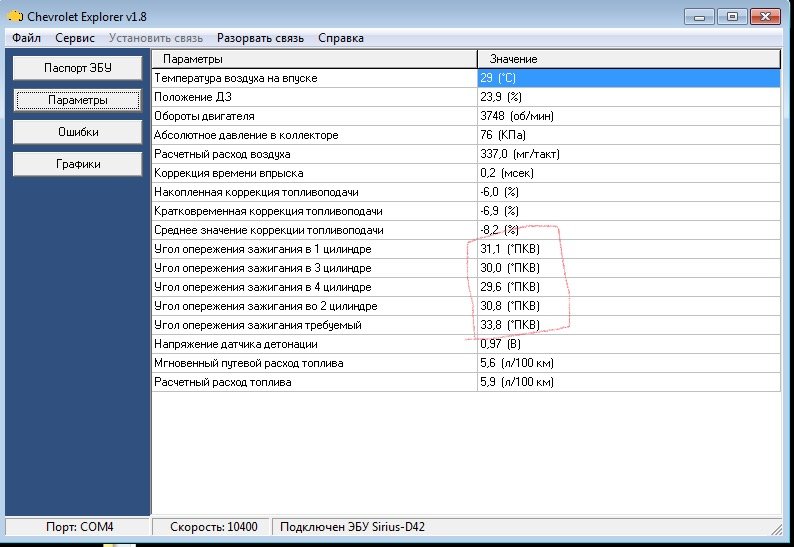Click the value 337,0 (мг/такт)
This screenshot has width=794, height=547.
pos(520,154)
